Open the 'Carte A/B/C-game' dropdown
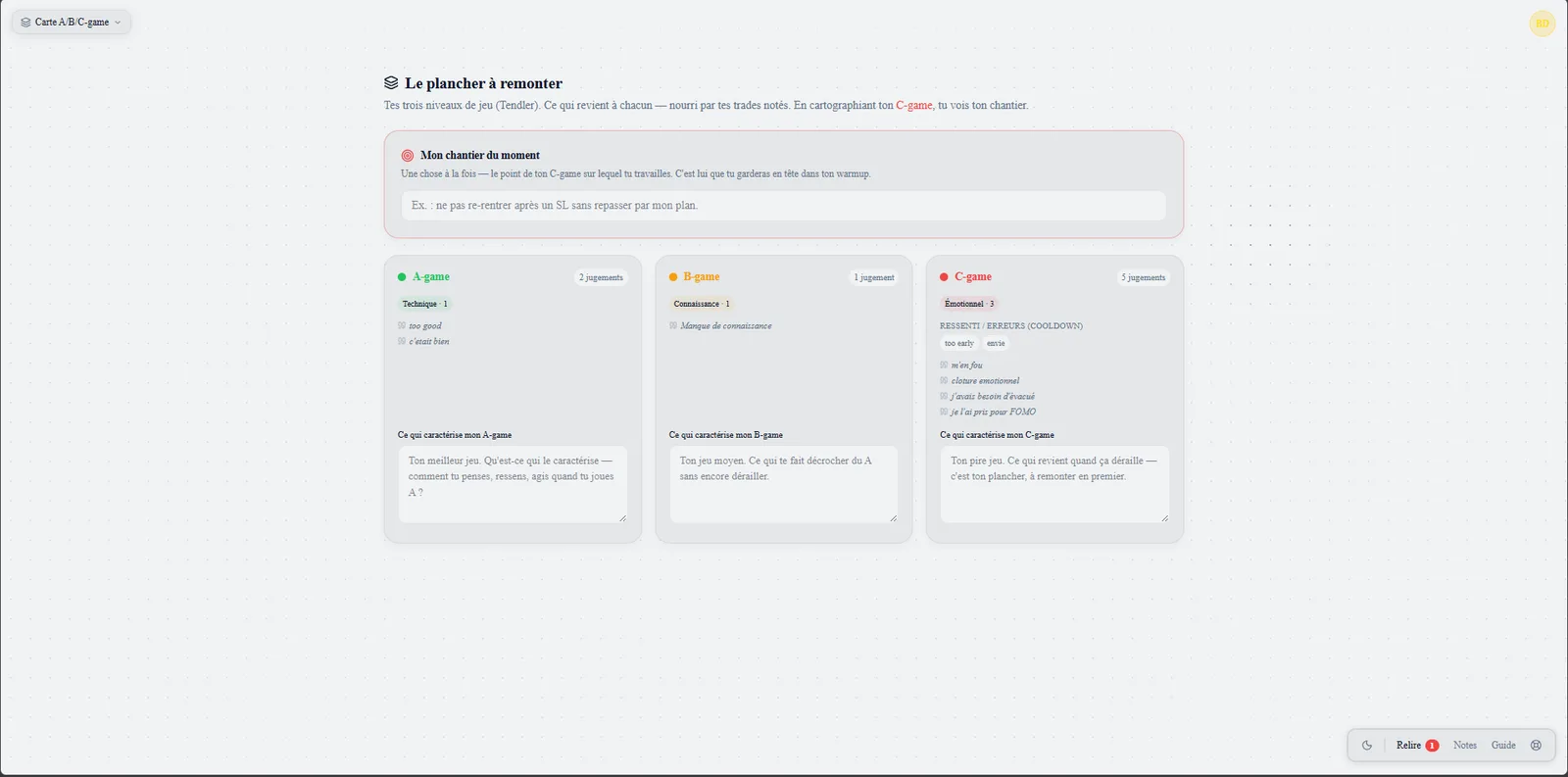Image resolution: width=1568 pixels, height=777 pixels. pyautogui.click(x=71, y=22)
